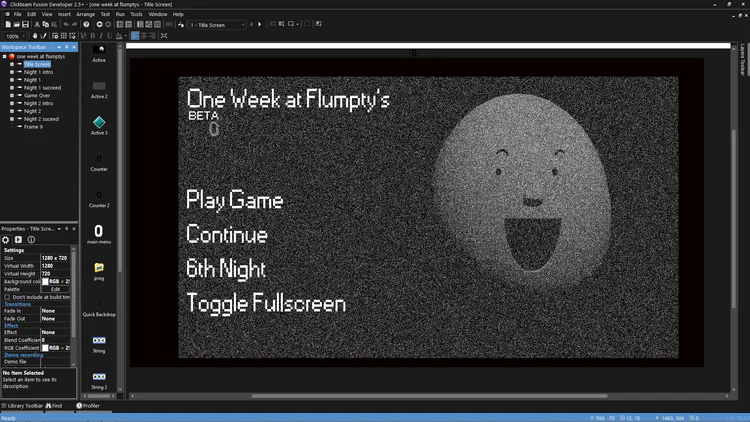This screenshot has width=750, height=422.
Task: Open the Runtime options properties tab
Action: coord(18,240)
